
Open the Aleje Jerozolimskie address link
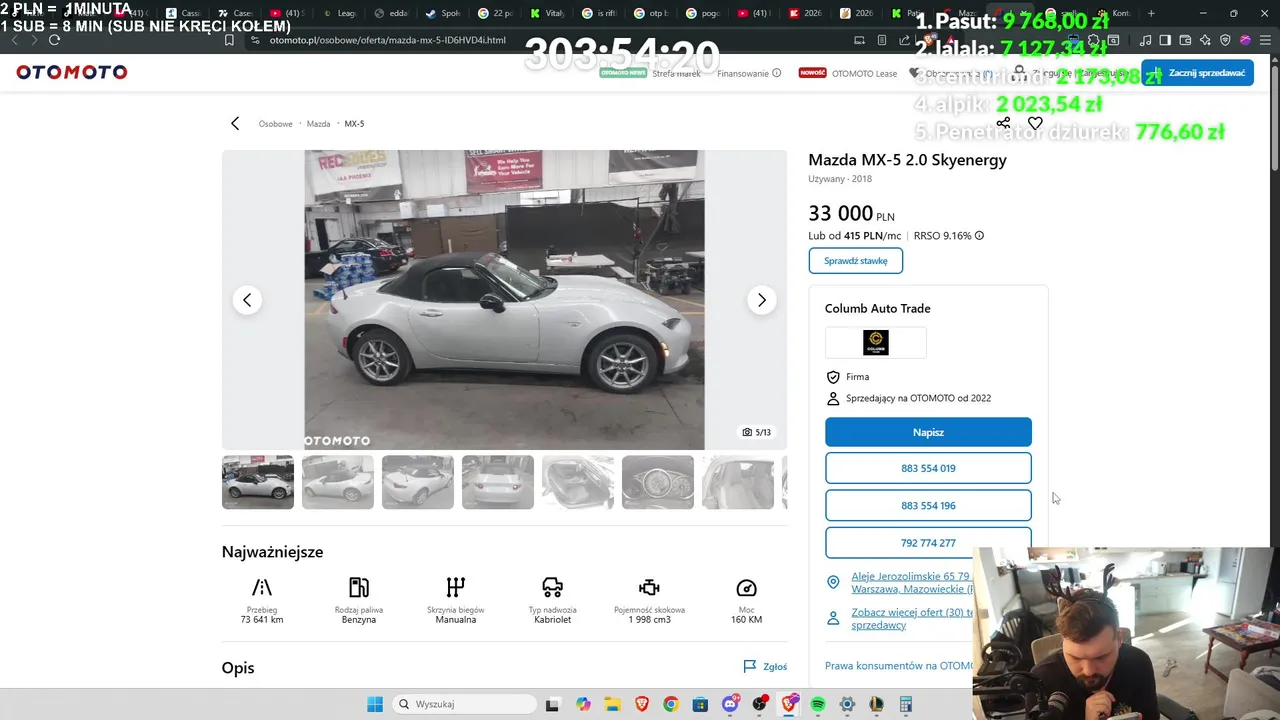(911, 582)
